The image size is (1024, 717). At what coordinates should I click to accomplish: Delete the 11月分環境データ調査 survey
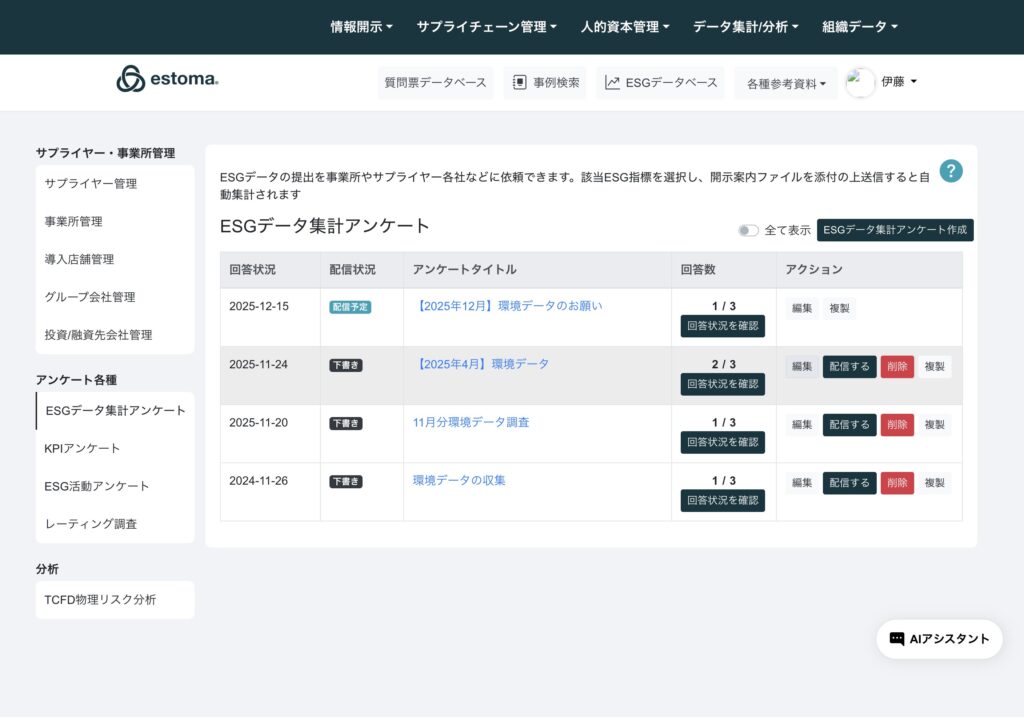pos(897,425)
